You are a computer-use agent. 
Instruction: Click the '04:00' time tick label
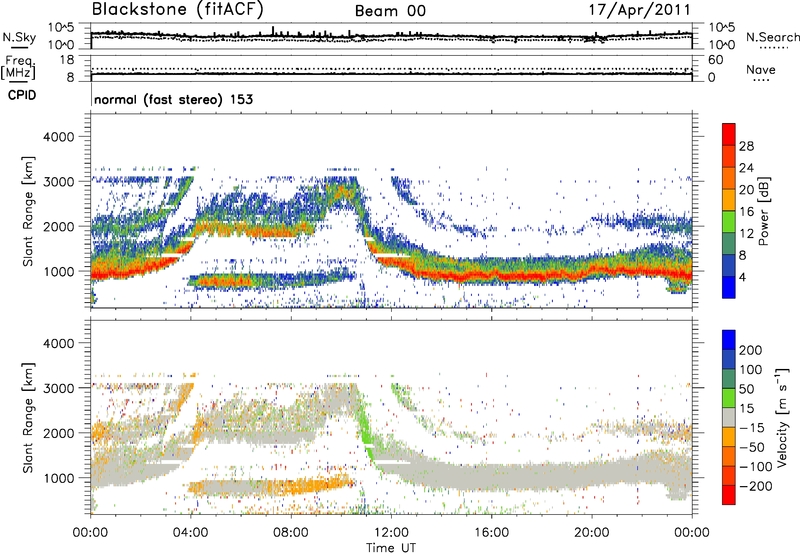tap(191, 533)
